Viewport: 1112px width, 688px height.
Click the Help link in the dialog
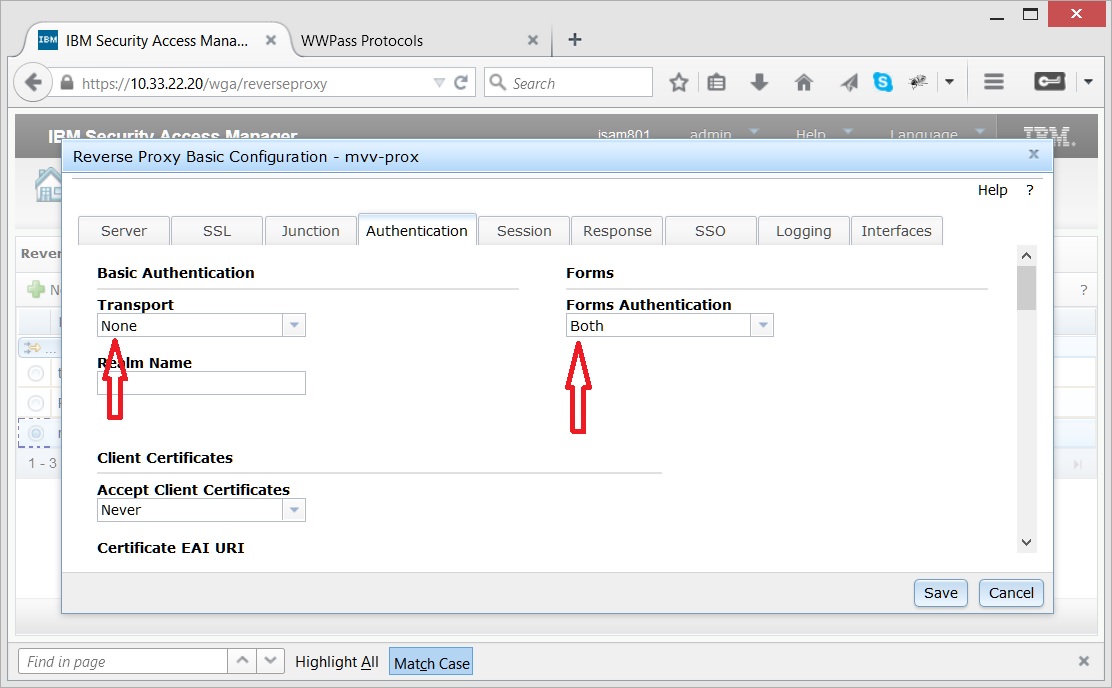click(992, 189)
